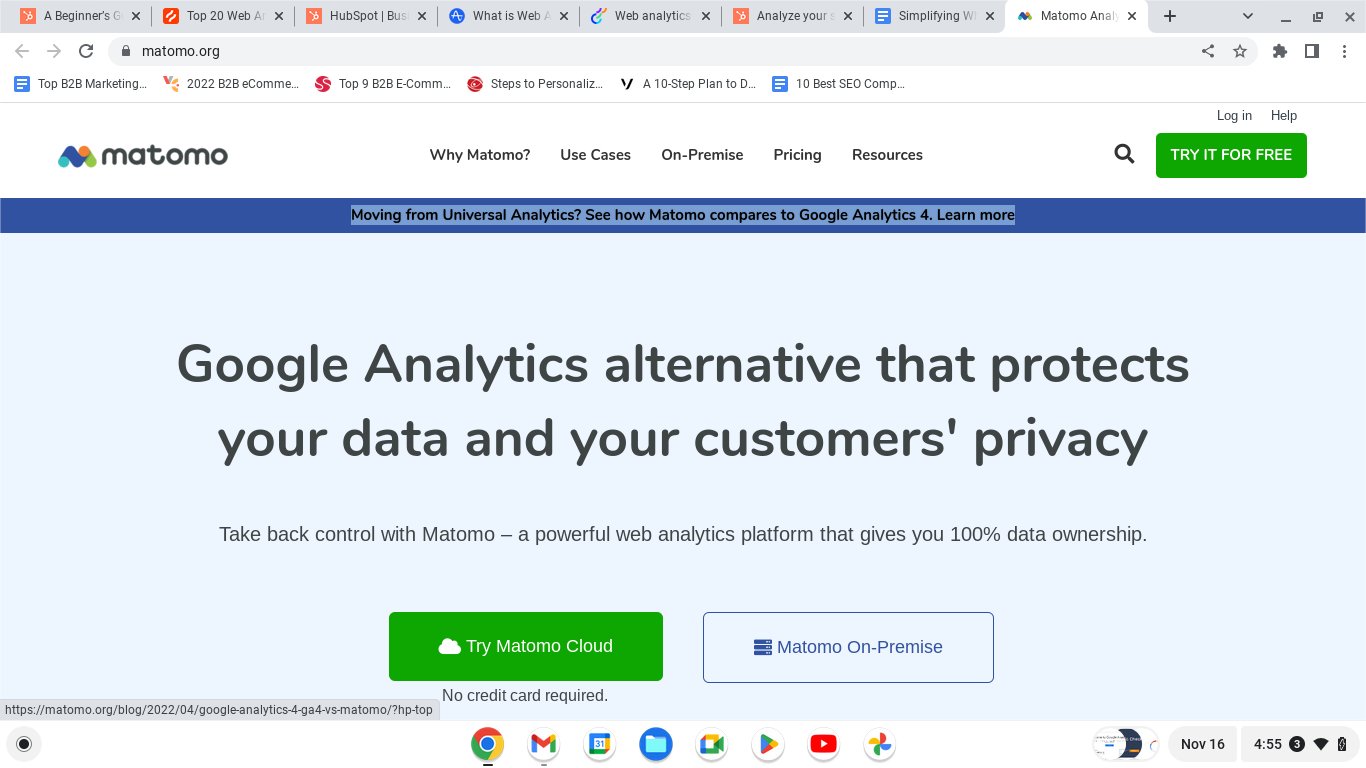Click the address bar showing matomo.org
Image resolution: width=1366 pixels, height=768 pixels.
click(x=183, y=50)
